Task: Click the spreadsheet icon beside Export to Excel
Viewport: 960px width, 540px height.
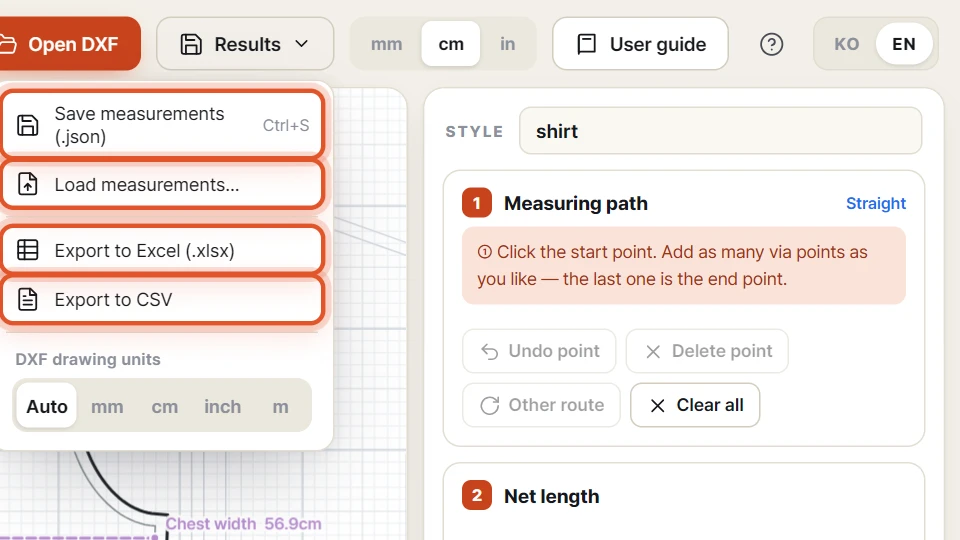Action: tap(28, 250)
